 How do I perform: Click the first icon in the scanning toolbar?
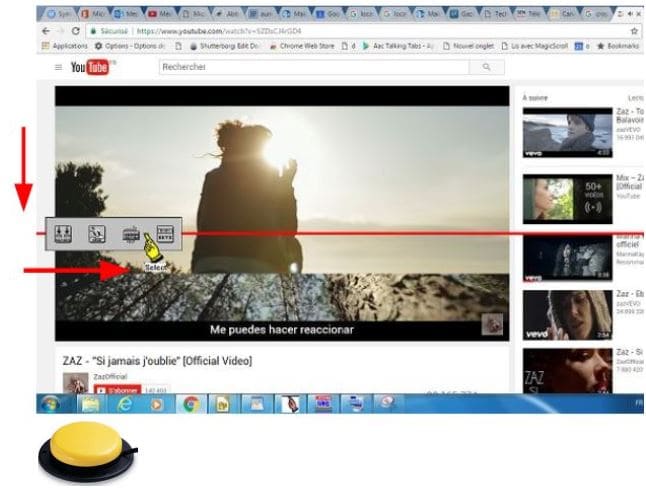click(x=63, y=234)
